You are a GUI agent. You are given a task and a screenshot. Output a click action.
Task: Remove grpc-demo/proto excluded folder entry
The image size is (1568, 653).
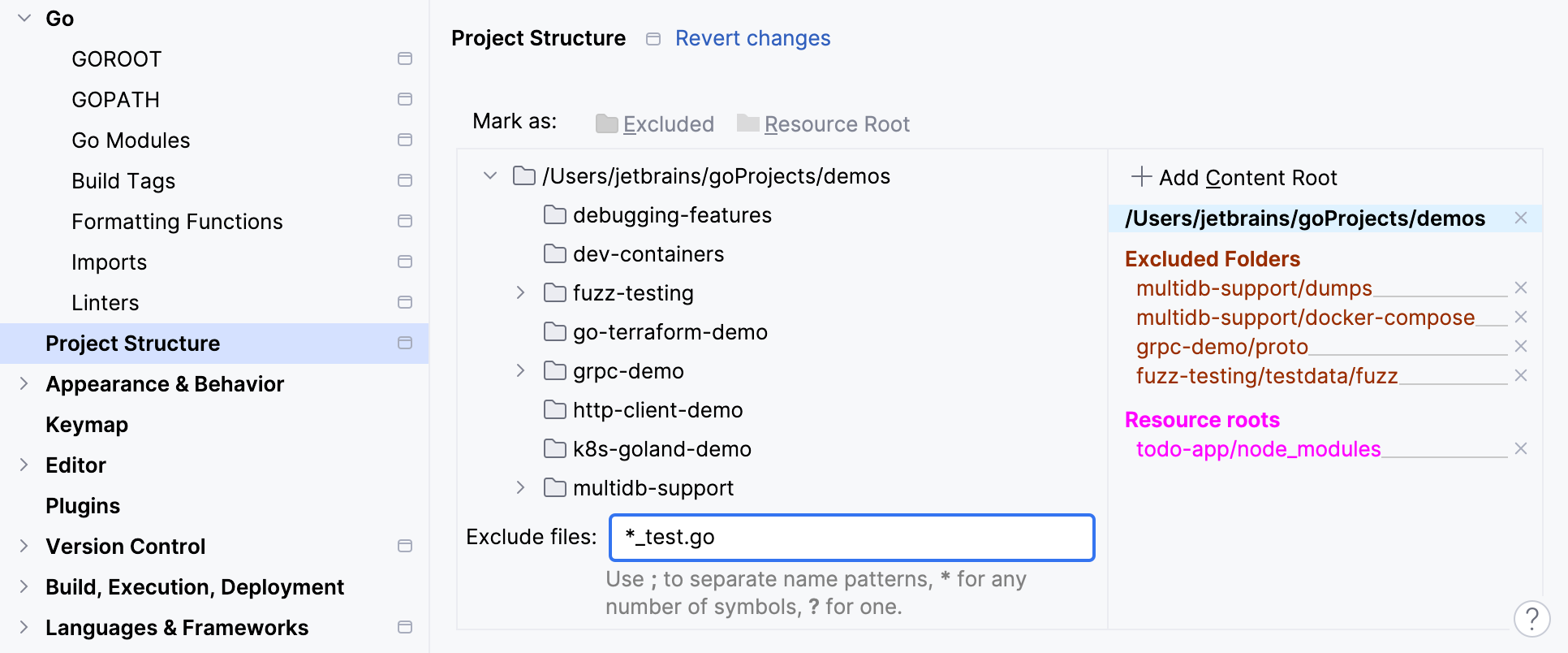coord(1521,347)
